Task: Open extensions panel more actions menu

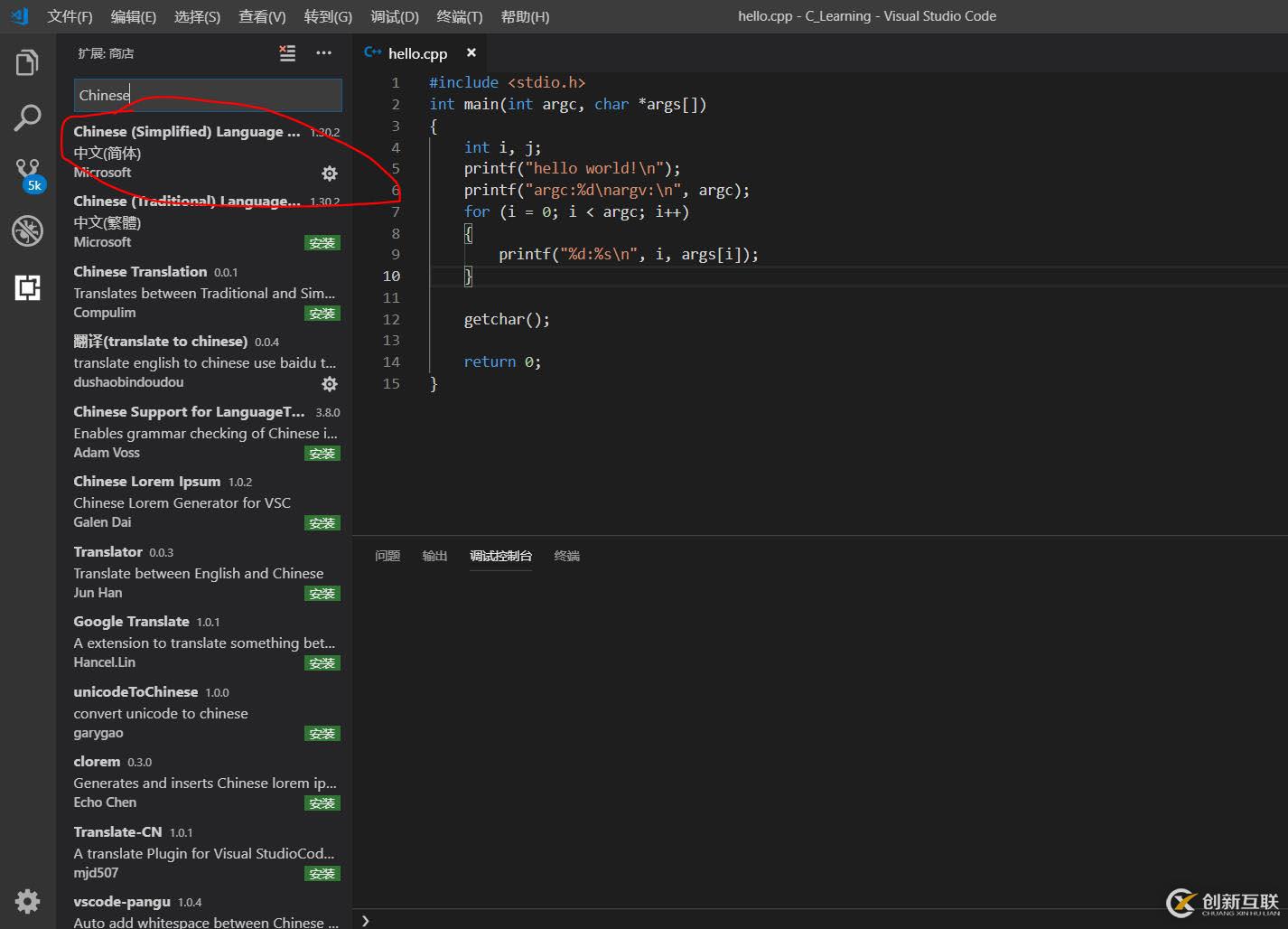Action: click(x=323, y=53)
